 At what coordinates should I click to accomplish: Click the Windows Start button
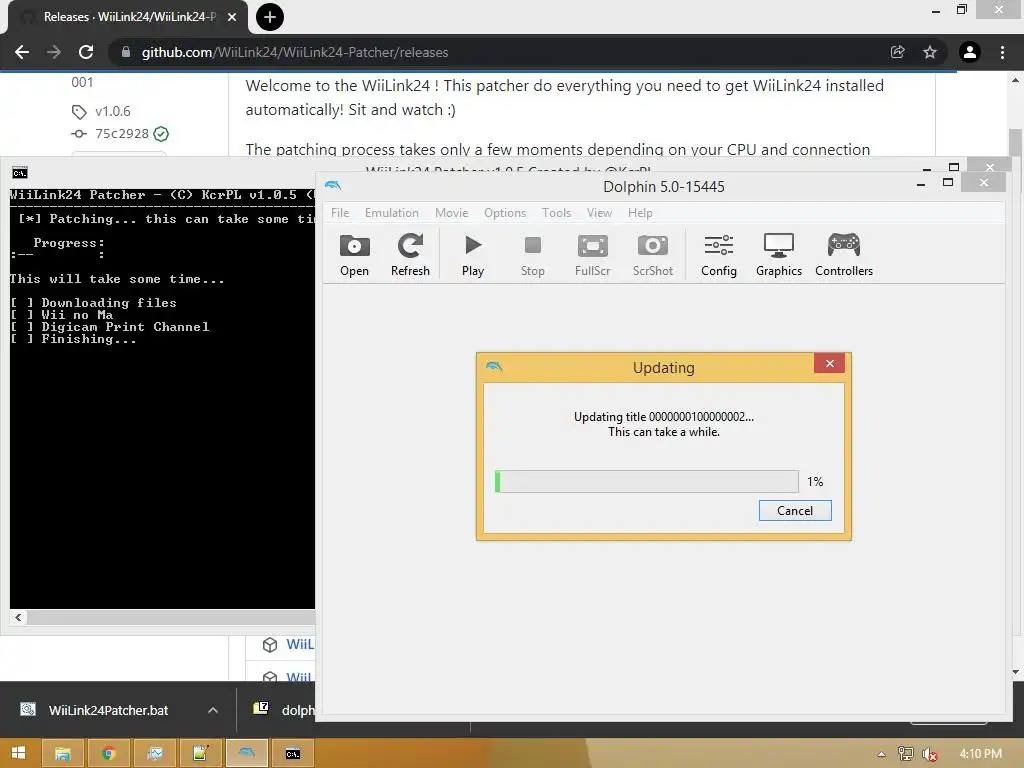click(18, 753)
